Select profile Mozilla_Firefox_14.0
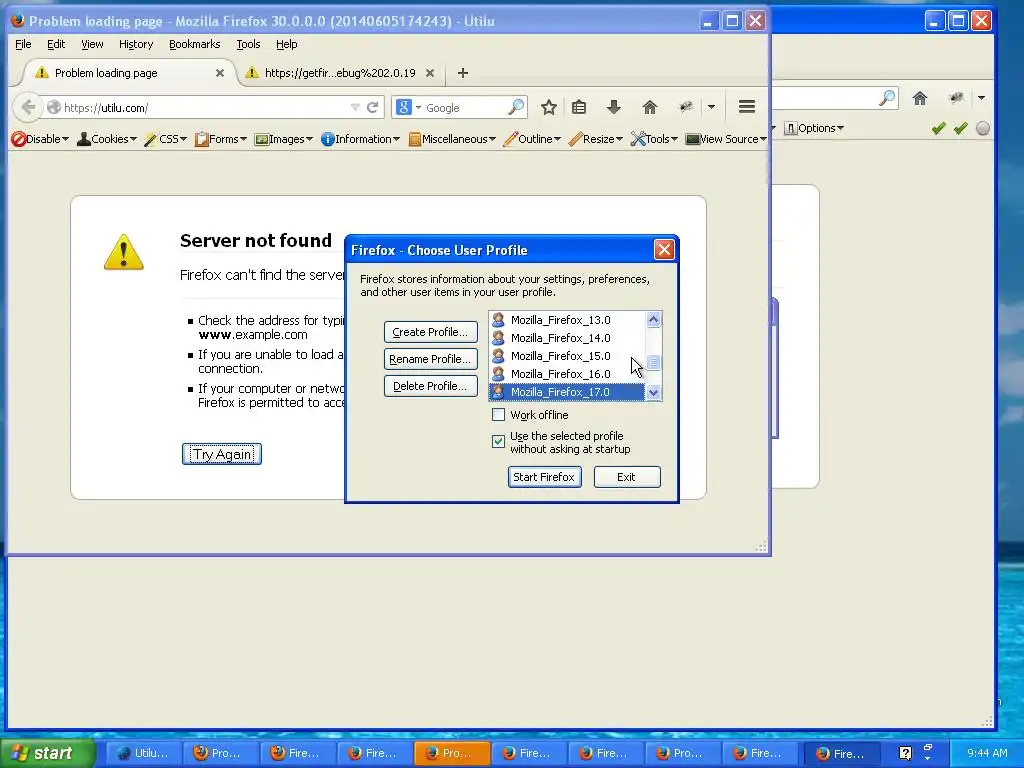 [x=566, y=338]
